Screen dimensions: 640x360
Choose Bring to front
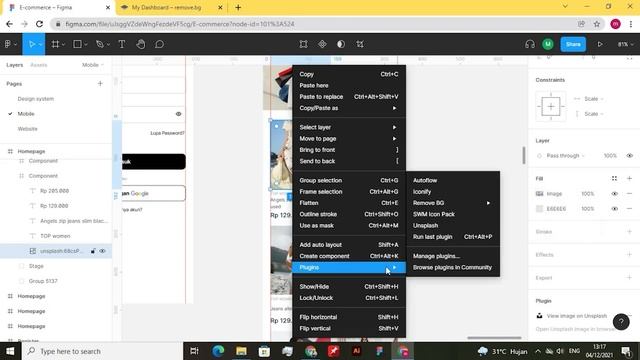pos(349,150)
